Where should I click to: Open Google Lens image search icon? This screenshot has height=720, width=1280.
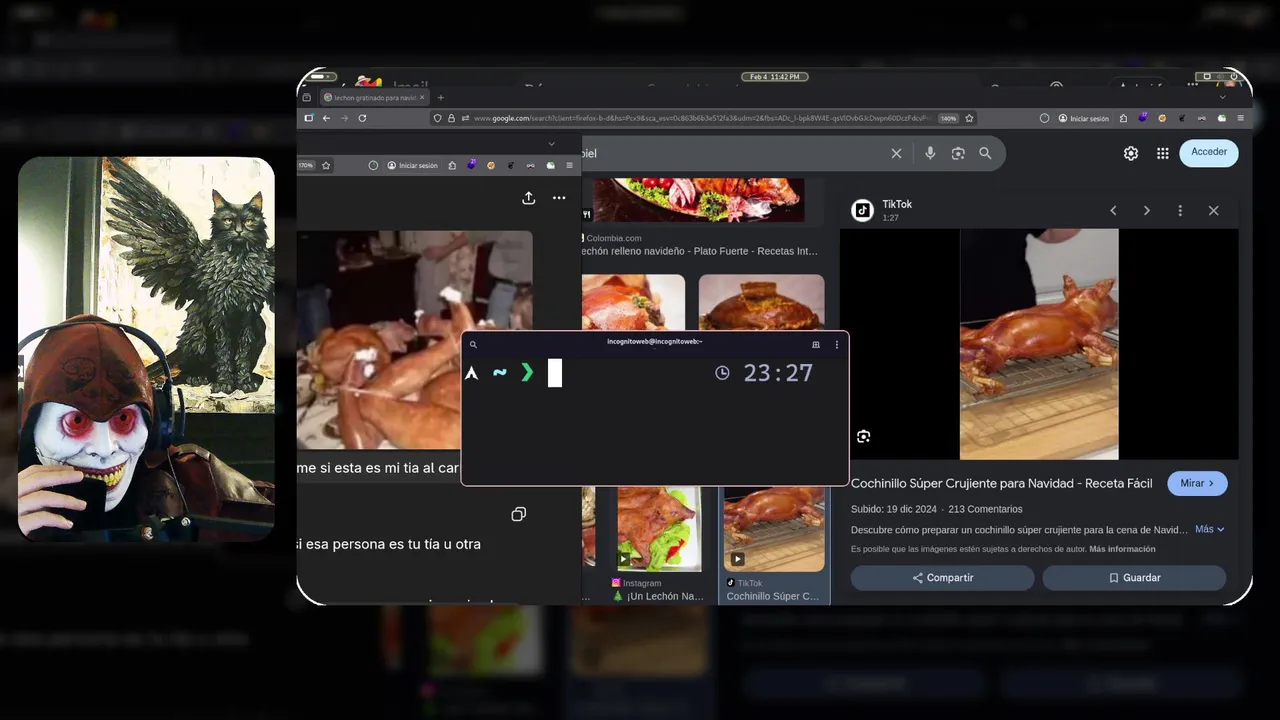tap(958, 153)
